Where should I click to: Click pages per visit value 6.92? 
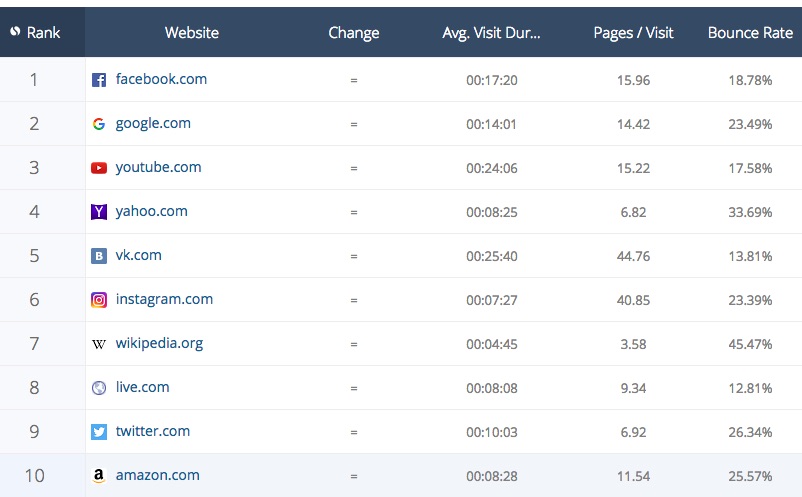point(633,432)
